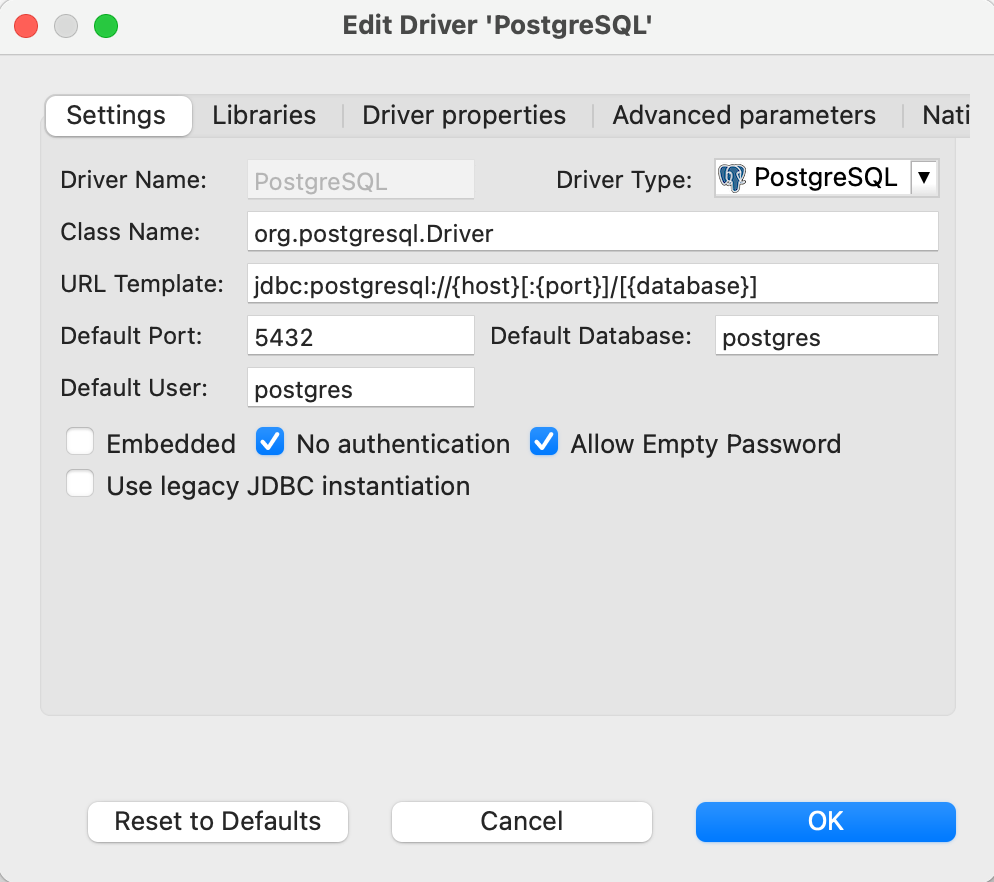Open the partially visible Native tab
The height and width of the screenshot is (882, 994).
coord(945,115)
